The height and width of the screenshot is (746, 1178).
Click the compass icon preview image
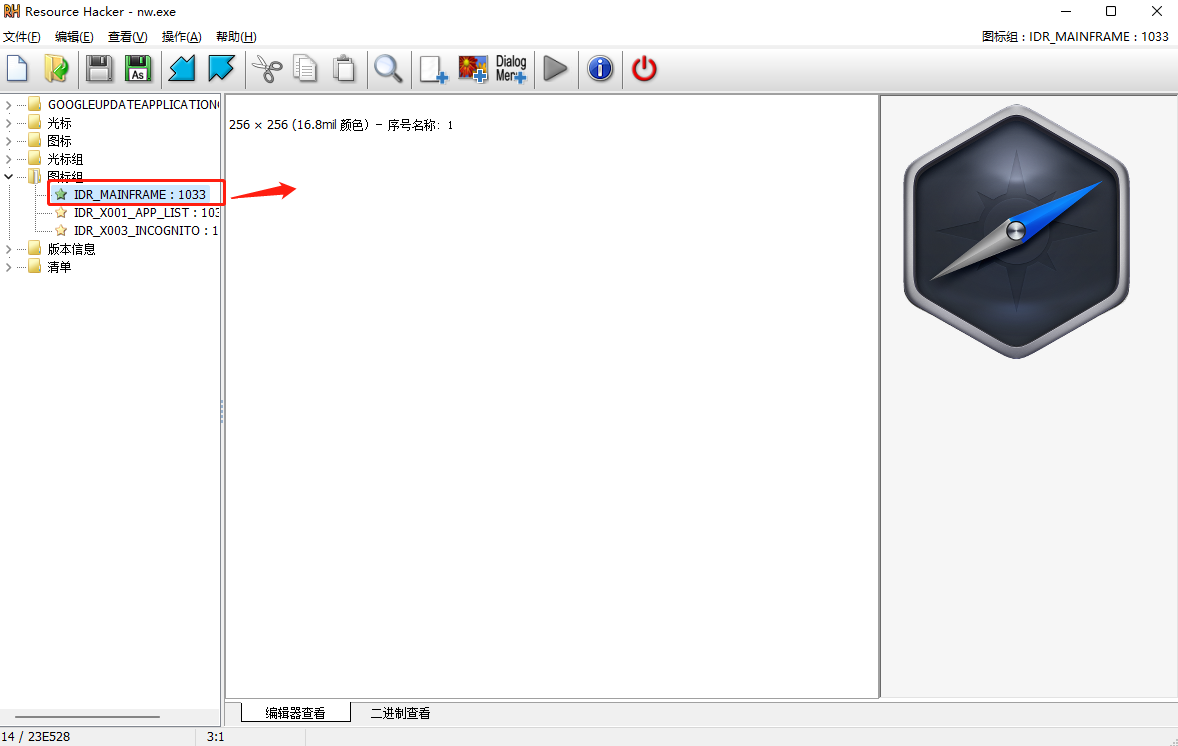1016,231
